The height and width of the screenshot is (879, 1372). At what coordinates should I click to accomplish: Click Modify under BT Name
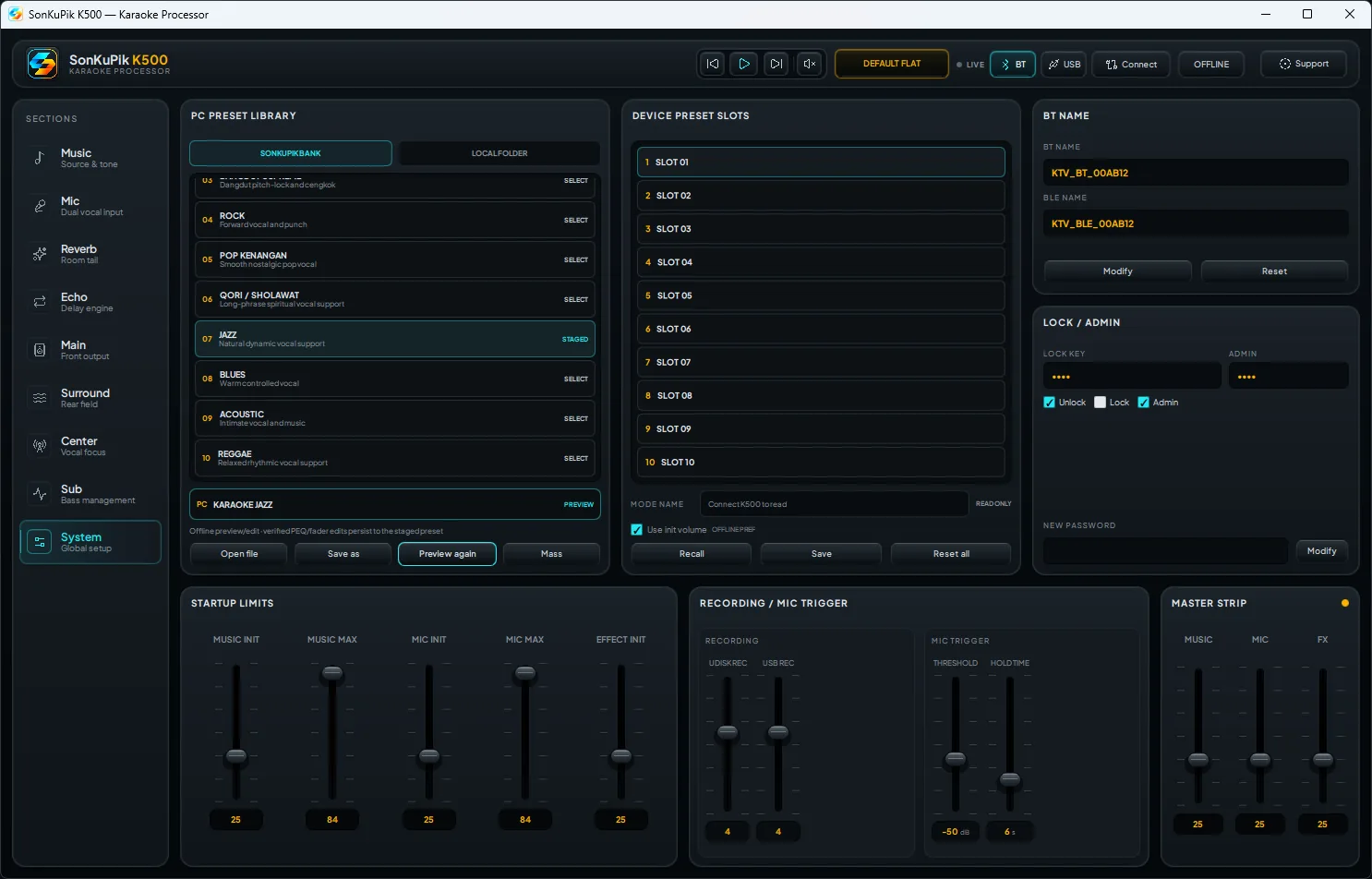1118,271
